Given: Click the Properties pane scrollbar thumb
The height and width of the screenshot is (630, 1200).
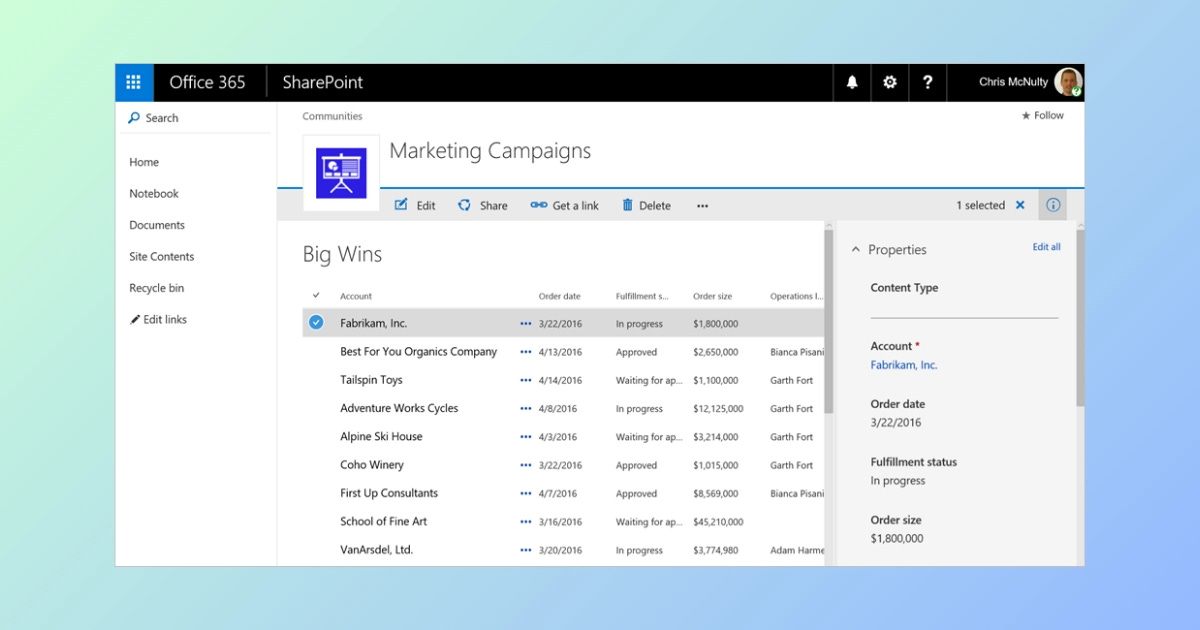Looking at the screenshot, I should [x=1080, y=318].
